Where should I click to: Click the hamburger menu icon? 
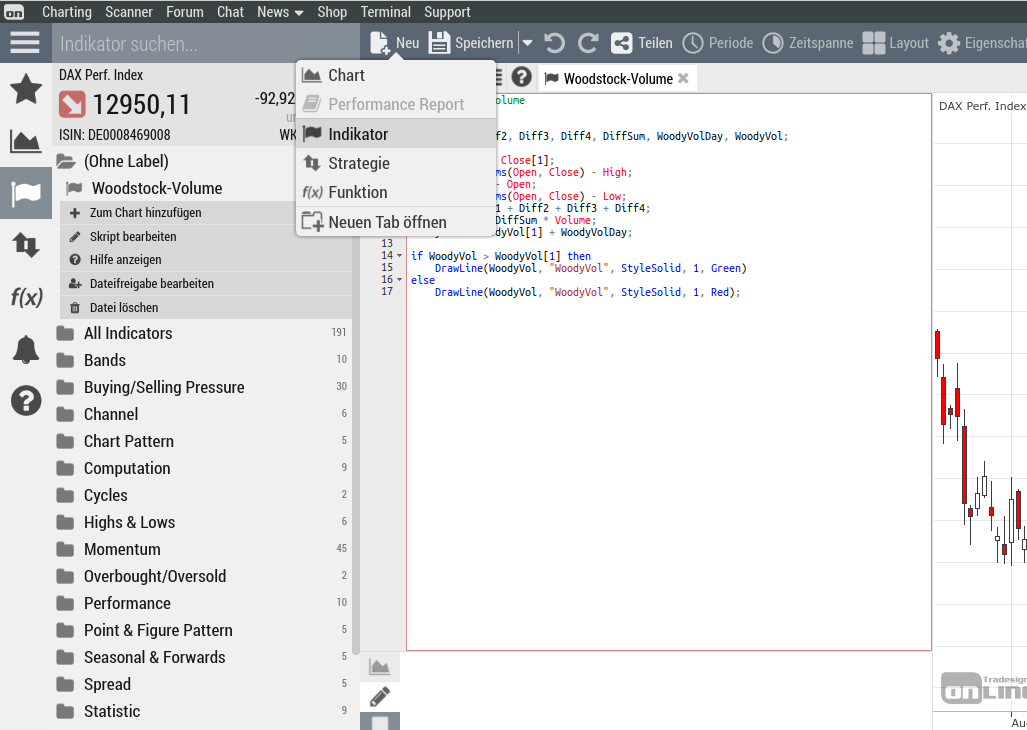(x=25, y=42)
